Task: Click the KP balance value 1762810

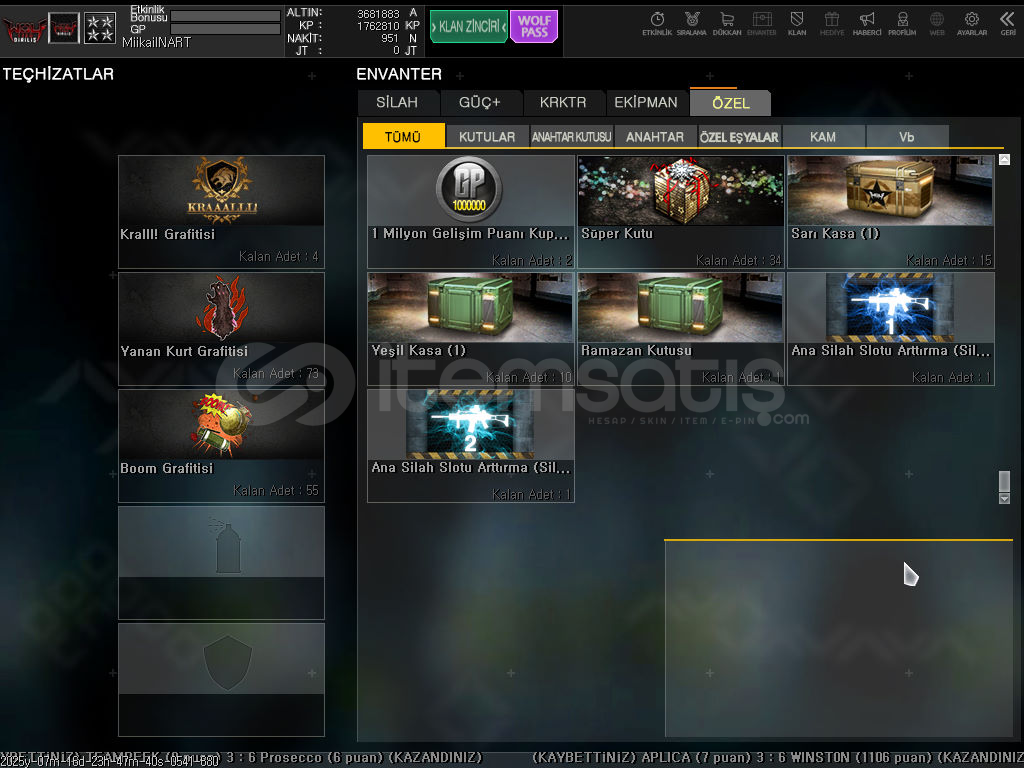Action: (378, 25)
